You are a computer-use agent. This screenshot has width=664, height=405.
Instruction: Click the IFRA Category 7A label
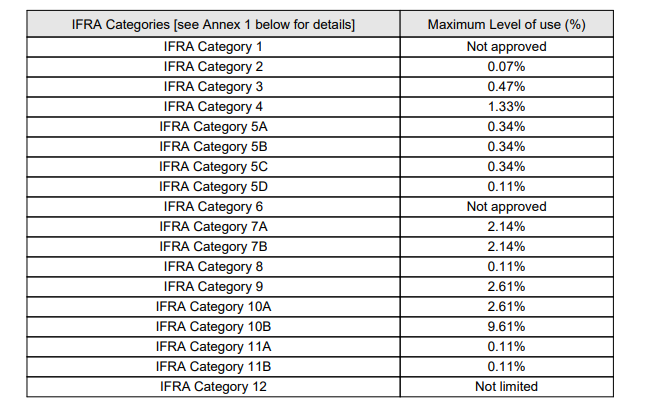[213, 226]
